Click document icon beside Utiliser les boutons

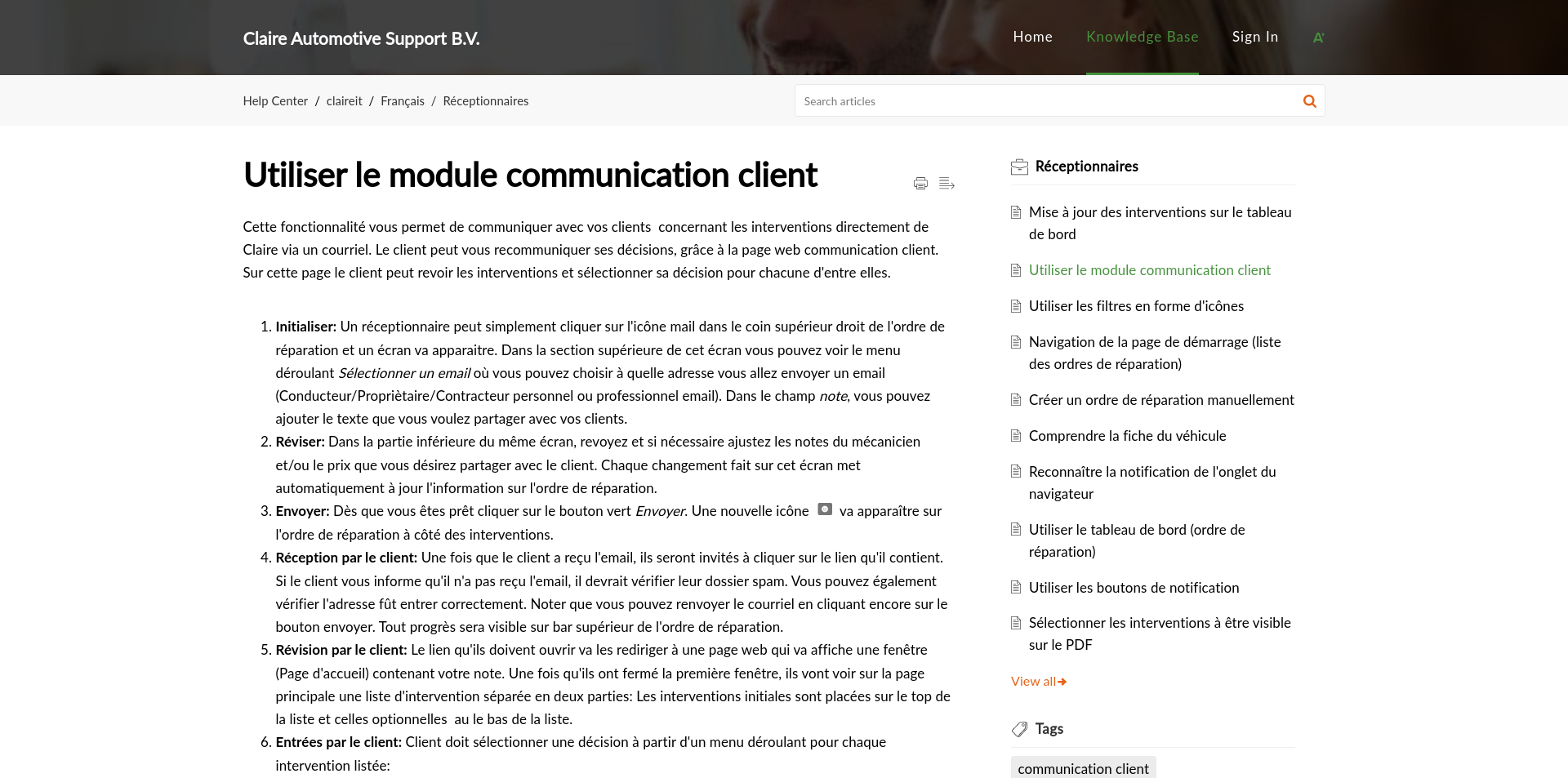point(1016,587)
